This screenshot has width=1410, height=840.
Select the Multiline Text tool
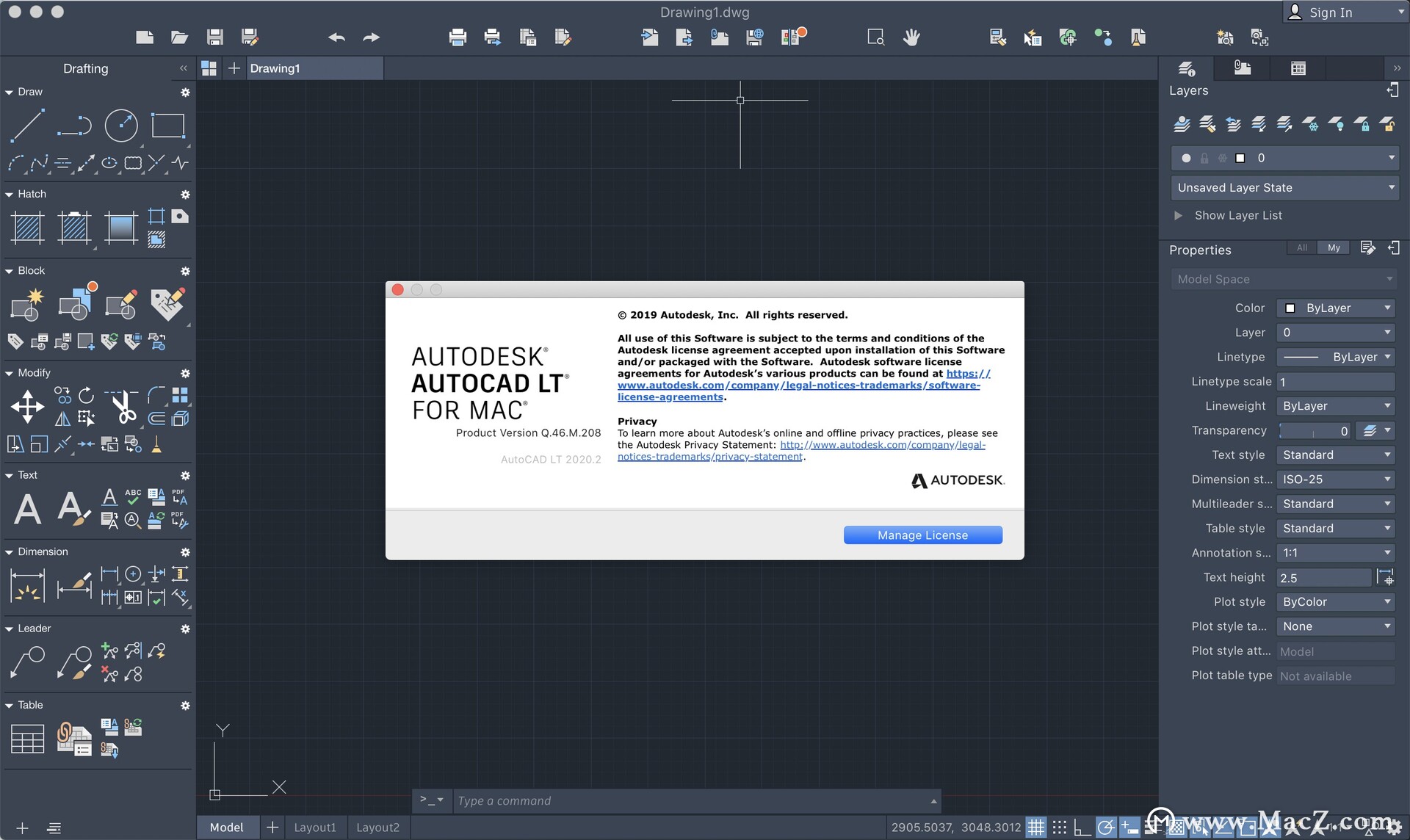(28, 509)
